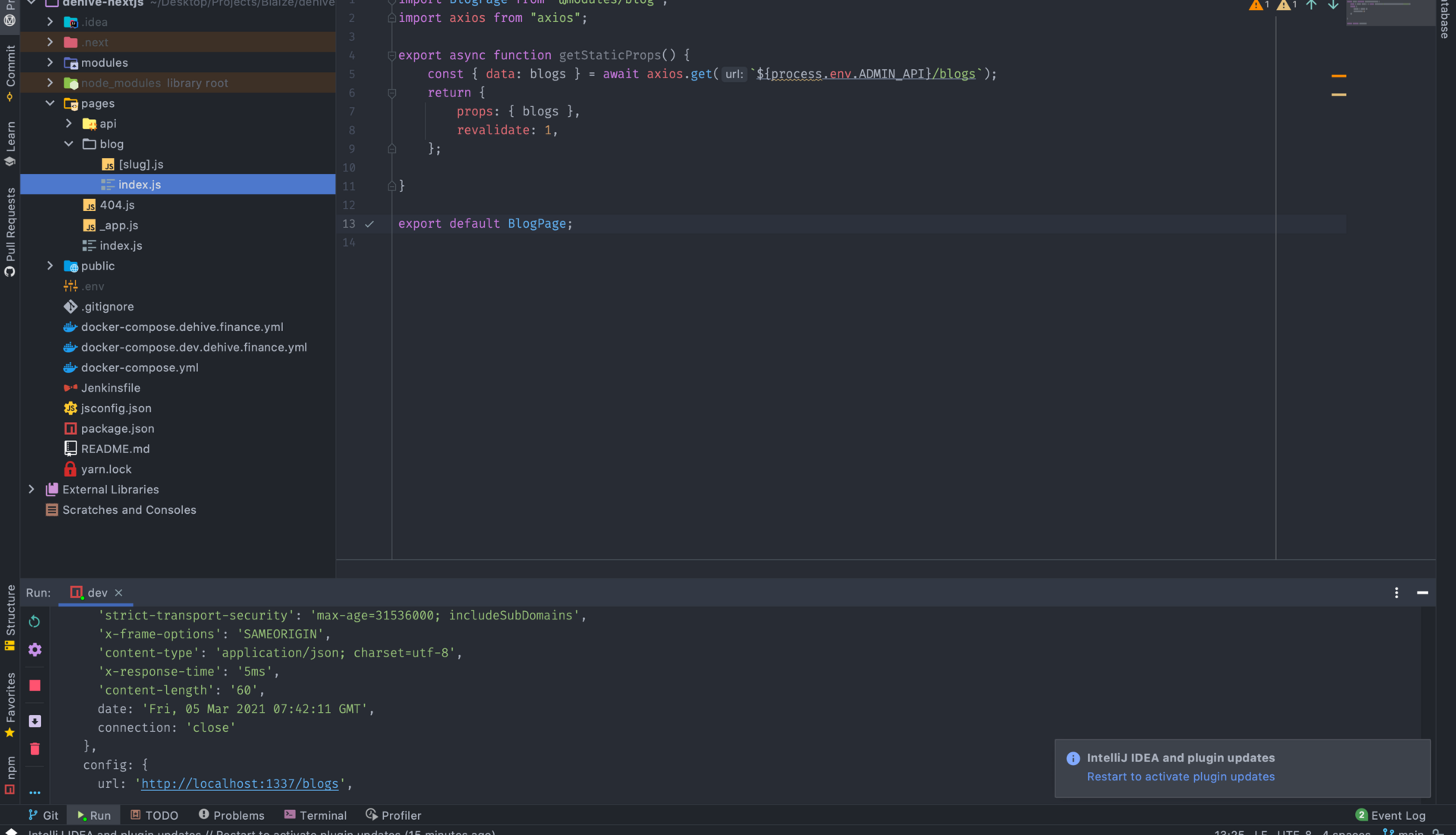The width and height of the screenshot is (1456, 835).
Task: Expand the api folder
Action: coord(69,124)
